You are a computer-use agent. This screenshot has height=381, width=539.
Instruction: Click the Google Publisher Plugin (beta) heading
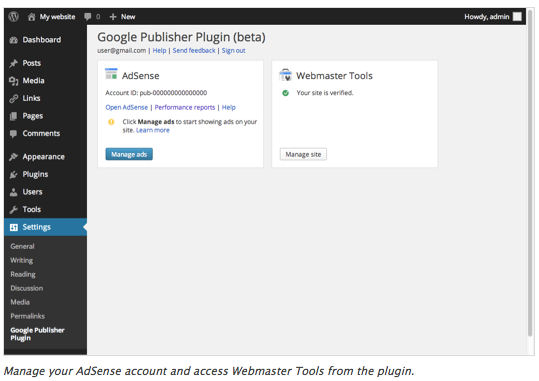tap(181, 37)
